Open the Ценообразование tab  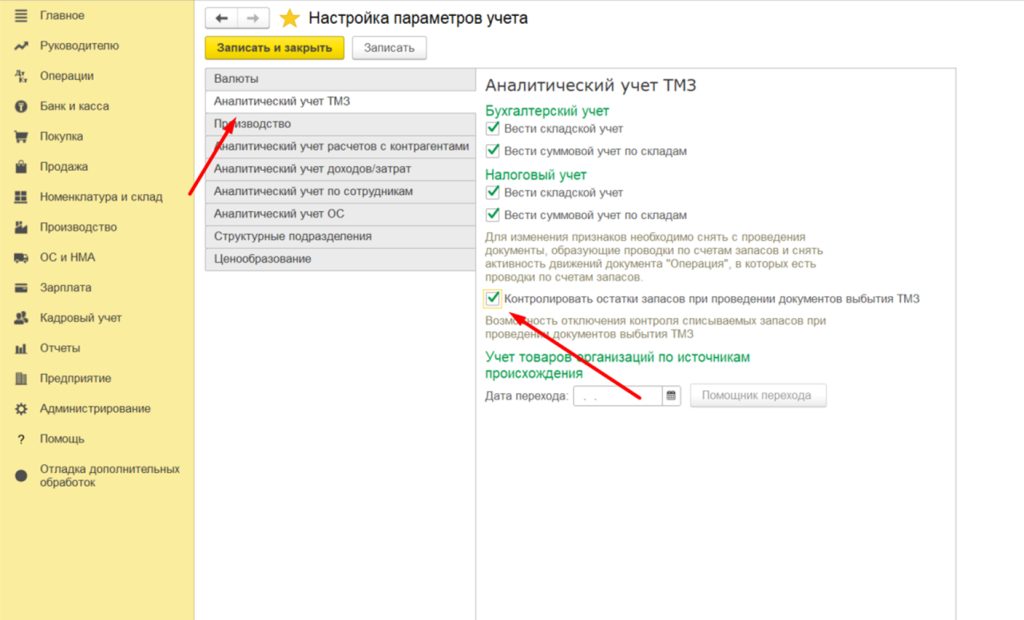pos(339,259)
